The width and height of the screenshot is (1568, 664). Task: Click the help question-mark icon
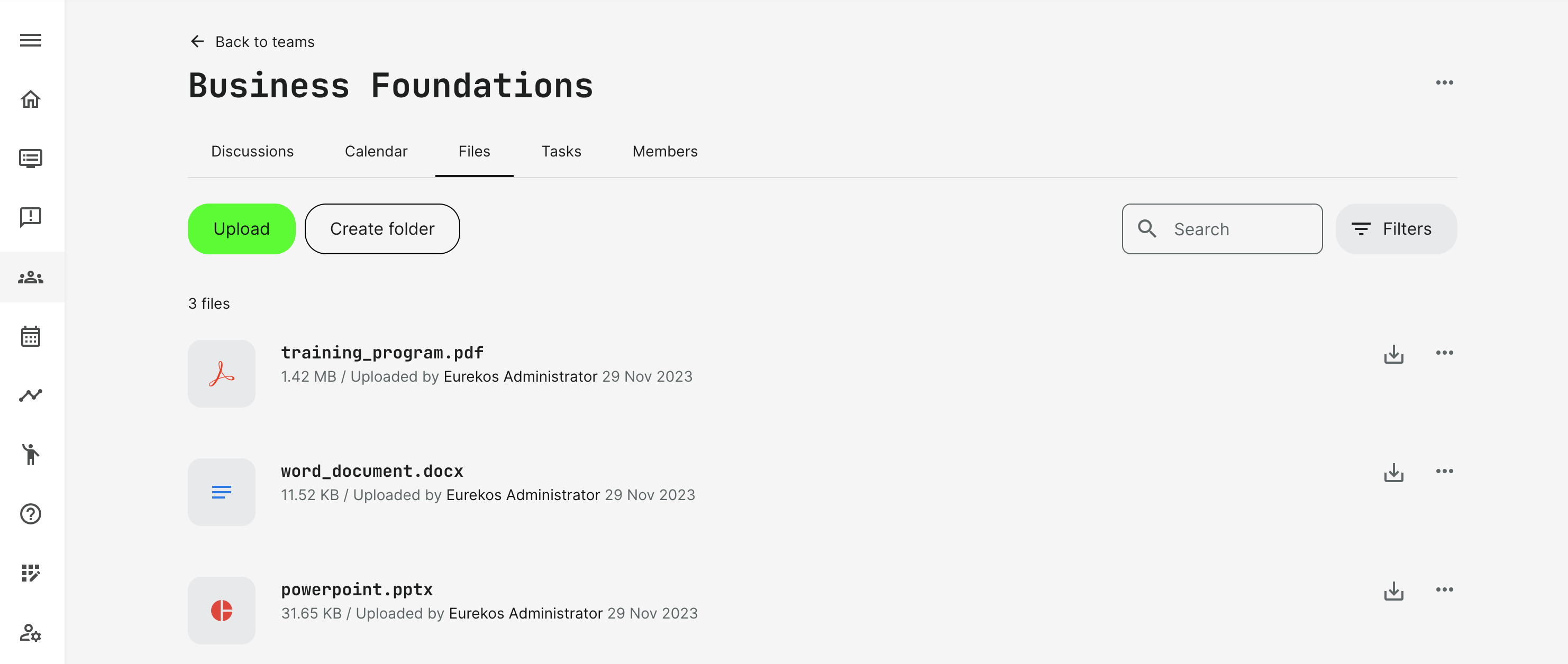(31, 514)
